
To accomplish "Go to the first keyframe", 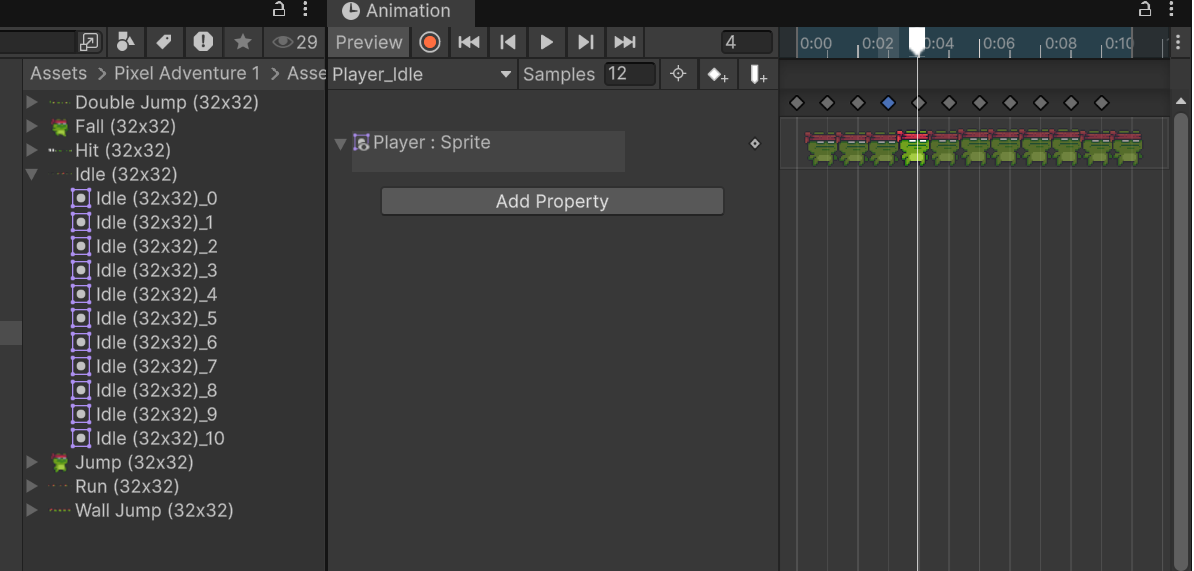I will (468, 42).
